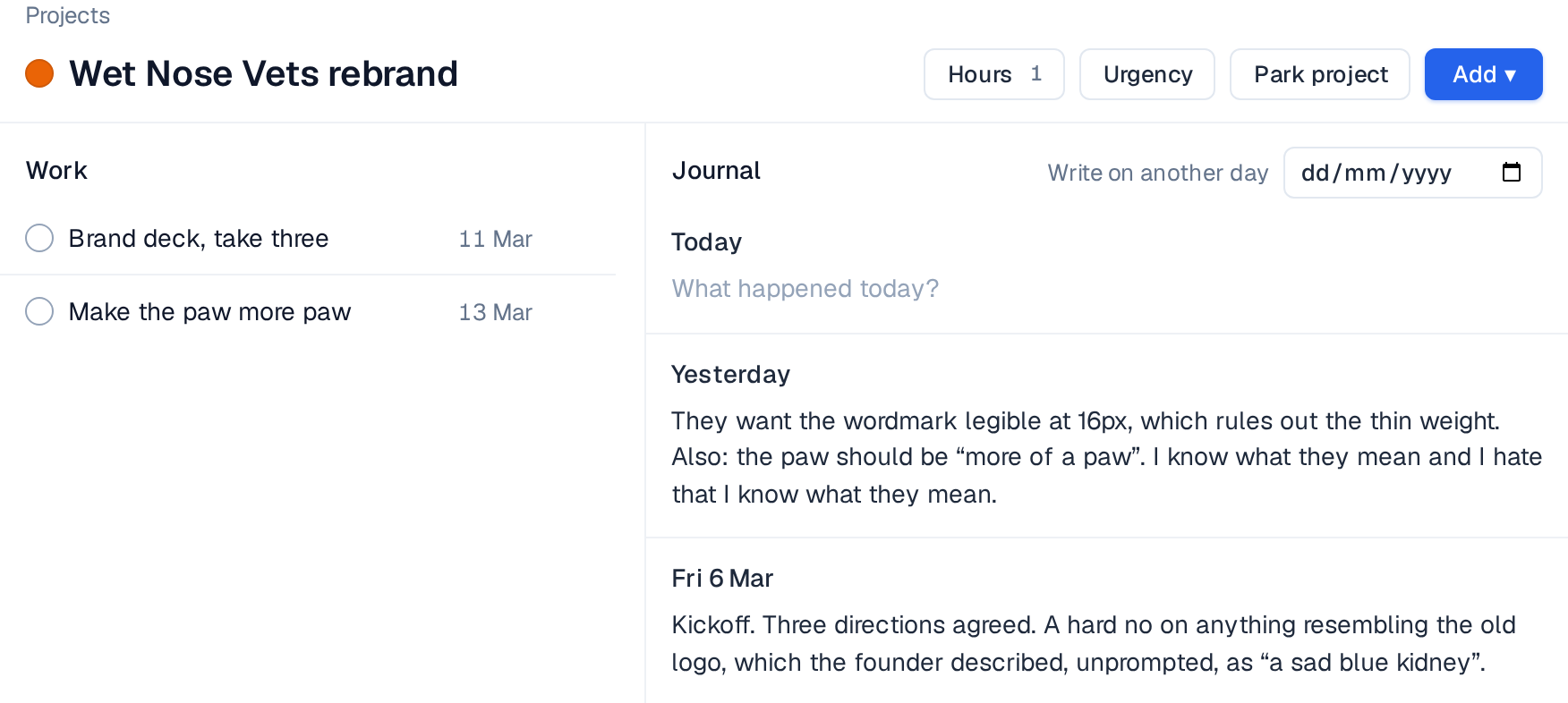Open the calendar picker icon

point(1511,172)
